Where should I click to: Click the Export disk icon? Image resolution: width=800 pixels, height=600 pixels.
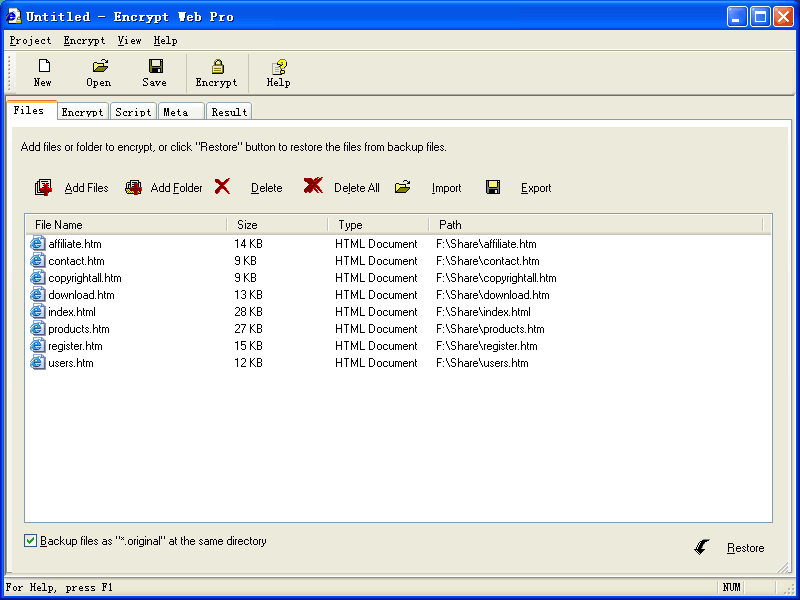point(493,187)
